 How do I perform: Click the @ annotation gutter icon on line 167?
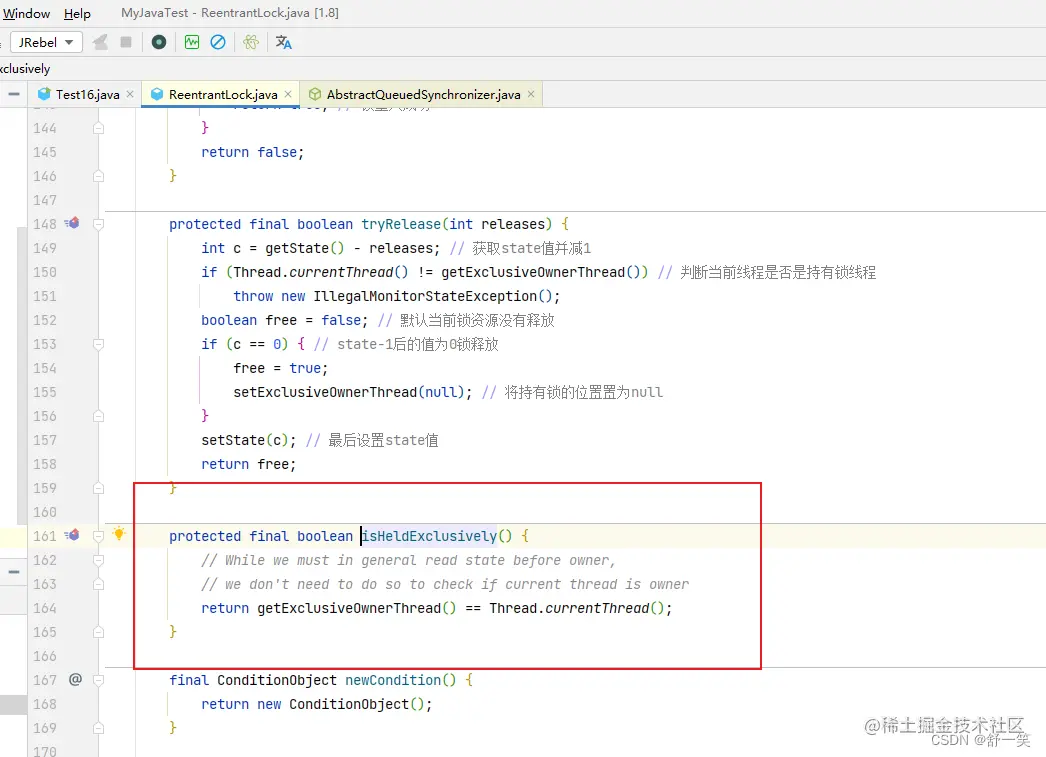point(75,679)
